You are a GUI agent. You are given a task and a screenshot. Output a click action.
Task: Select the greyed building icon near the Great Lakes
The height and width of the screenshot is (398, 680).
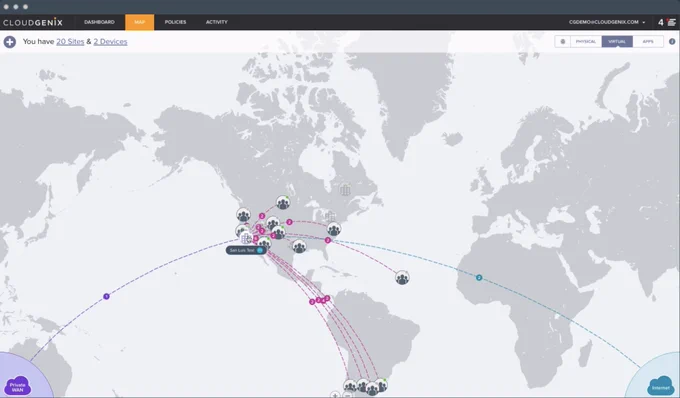pyautogui.click(x=330, y=216)
